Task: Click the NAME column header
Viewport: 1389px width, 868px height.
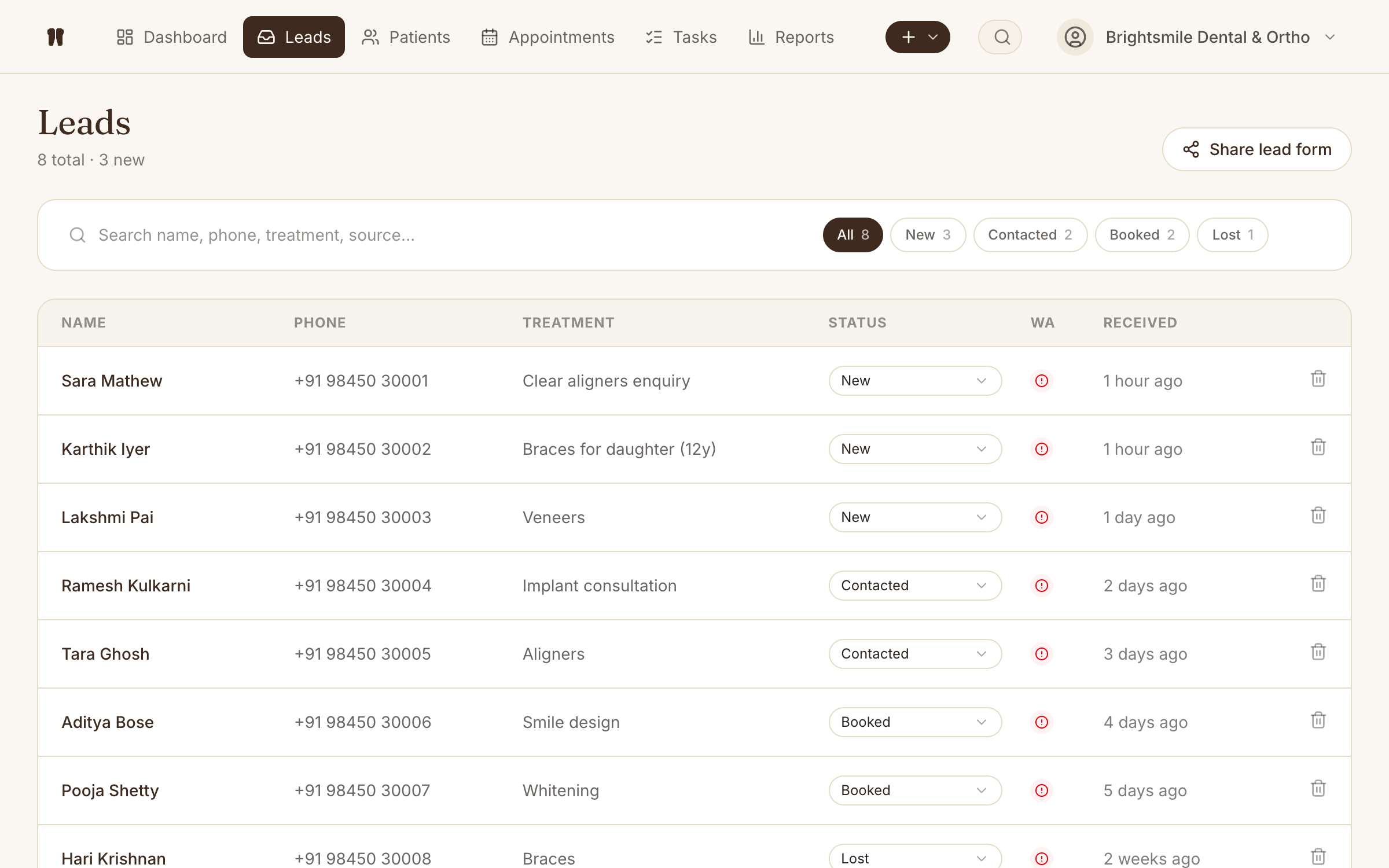Action: pyautogui.click(x=84, y=323)
